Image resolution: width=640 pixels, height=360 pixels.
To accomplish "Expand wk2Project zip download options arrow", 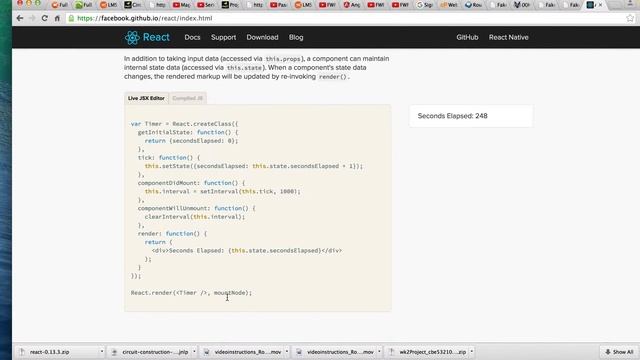I will point(472,352).
